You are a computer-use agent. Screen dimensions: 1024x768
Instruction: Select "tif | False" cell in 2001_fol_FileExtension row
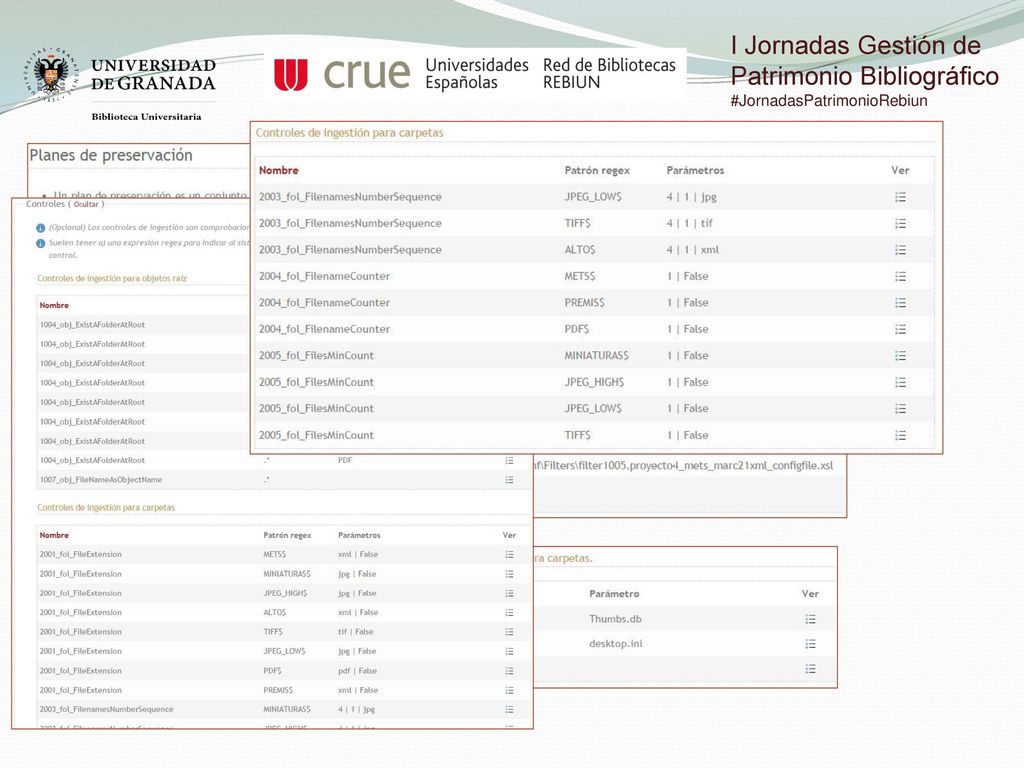355,632
